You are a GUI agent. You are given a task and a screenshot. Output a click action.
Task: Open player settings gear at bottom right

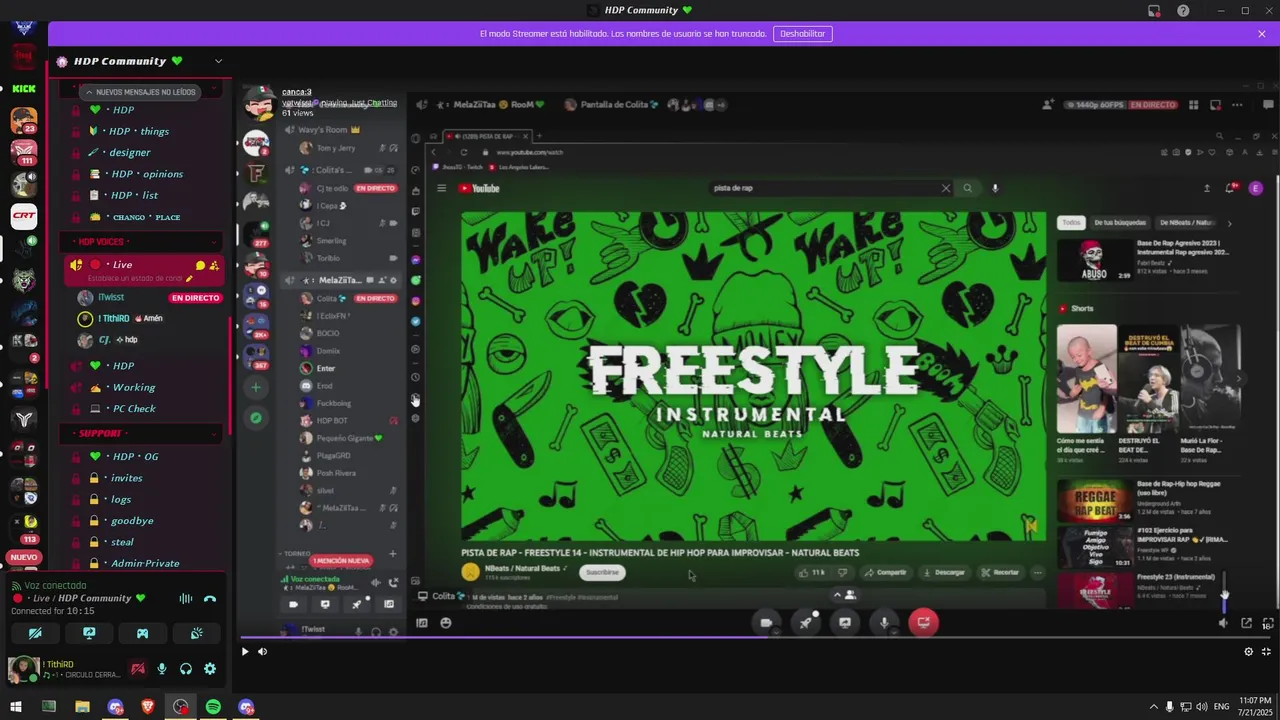pos(1248,651)
